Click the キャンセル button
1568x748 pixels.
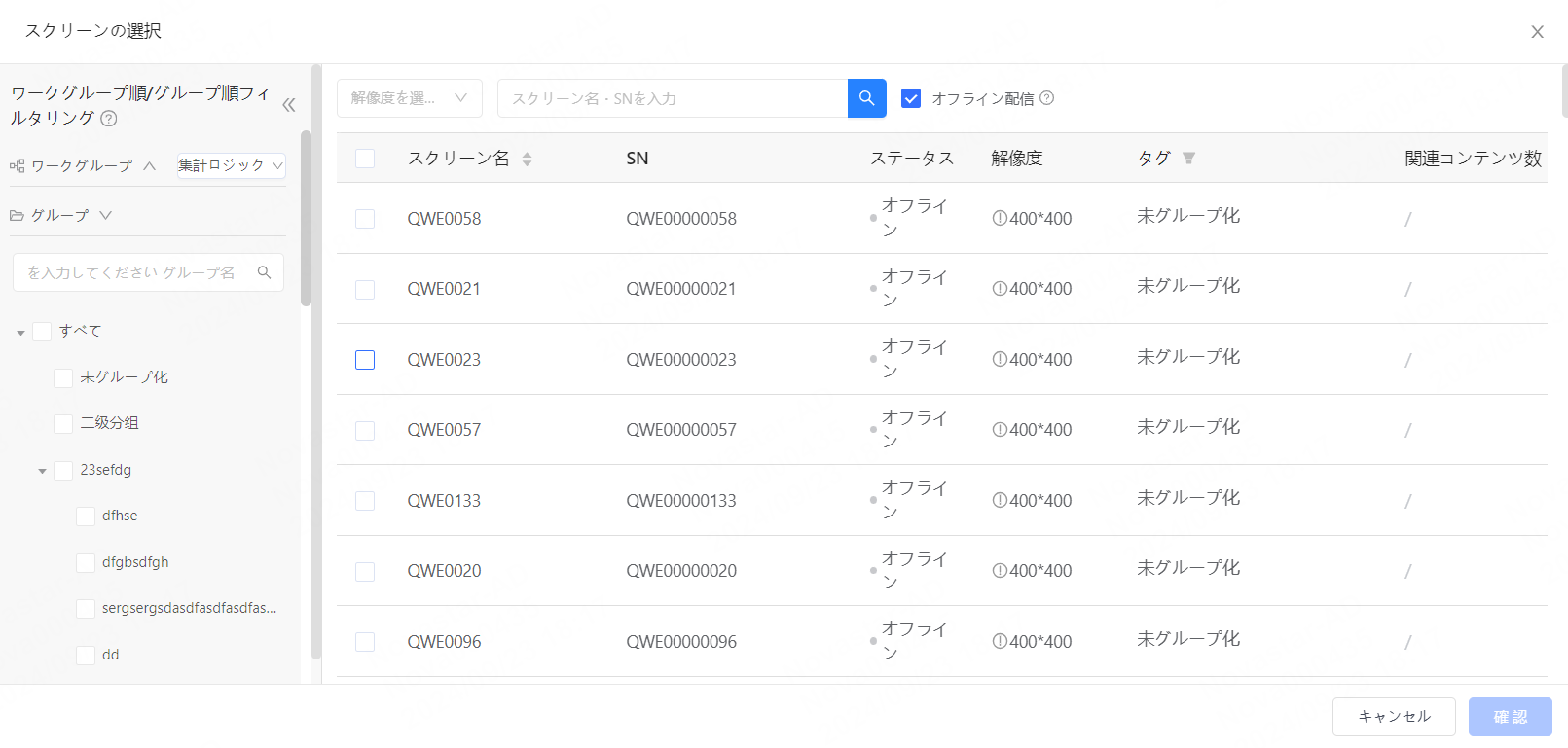coord(1393,717)
